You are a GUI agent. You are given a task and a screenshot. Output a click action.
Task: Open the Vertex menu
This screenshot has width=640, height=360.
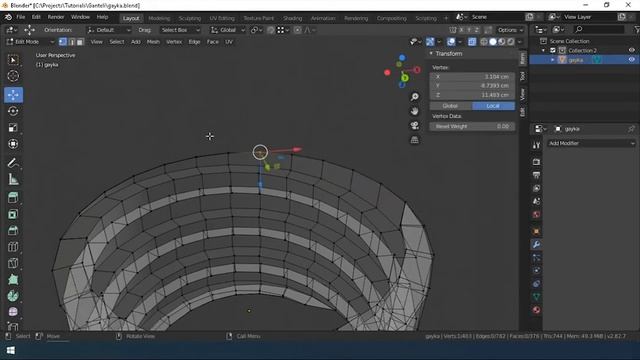174,42
